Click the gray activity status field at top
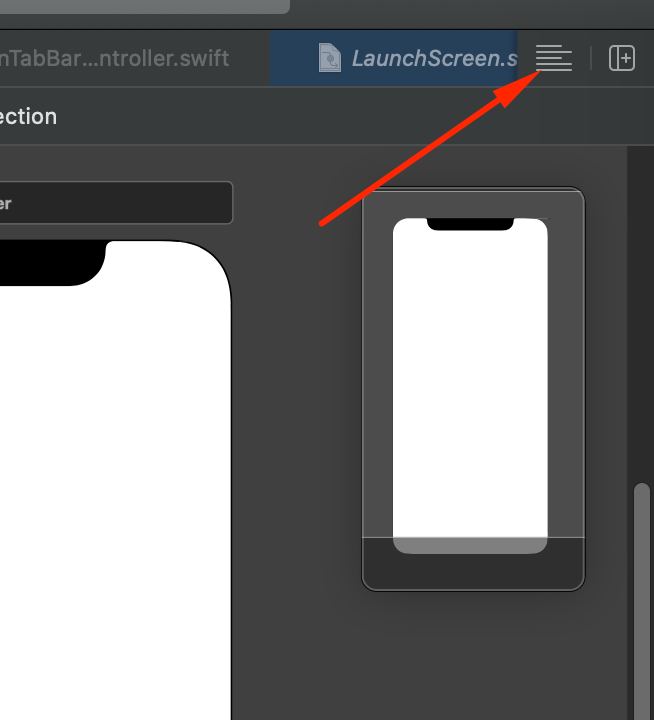The image size is (654, 720). click(145, 6)
